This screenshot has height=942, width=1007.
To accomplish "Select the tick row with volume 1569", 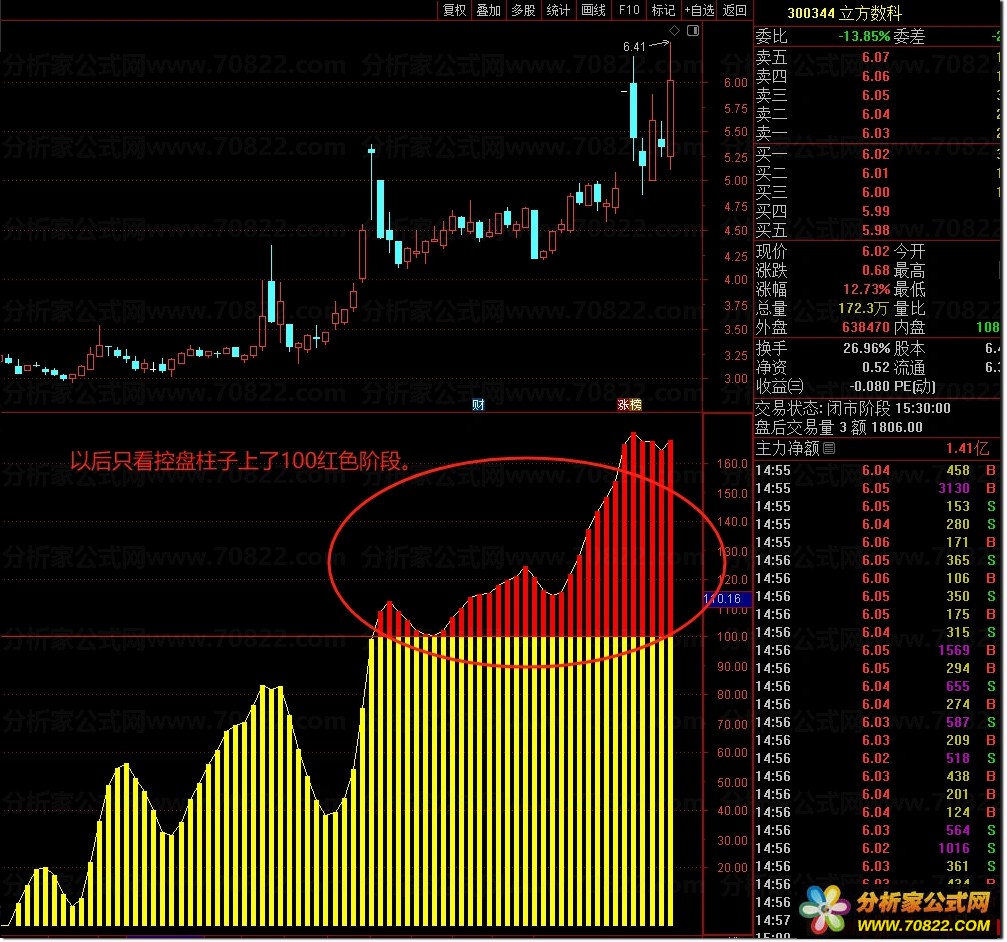I will pos(877,650).
